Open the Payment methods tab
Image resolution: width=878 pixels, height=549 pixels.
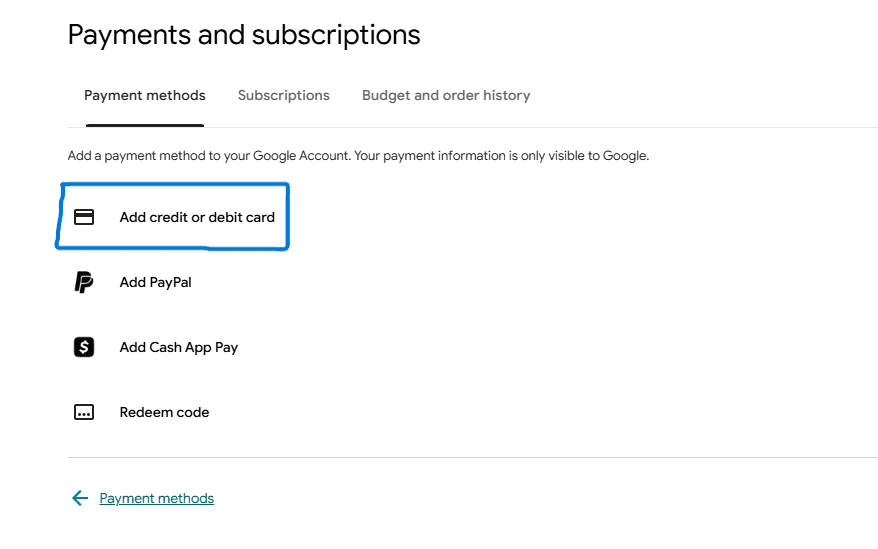145,96
